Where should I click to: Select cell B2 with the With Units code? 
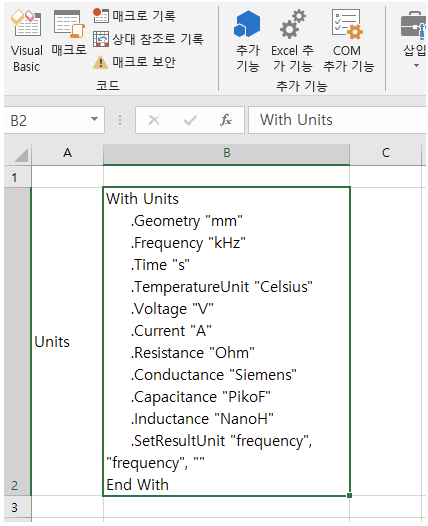click(x=226, y=341)
